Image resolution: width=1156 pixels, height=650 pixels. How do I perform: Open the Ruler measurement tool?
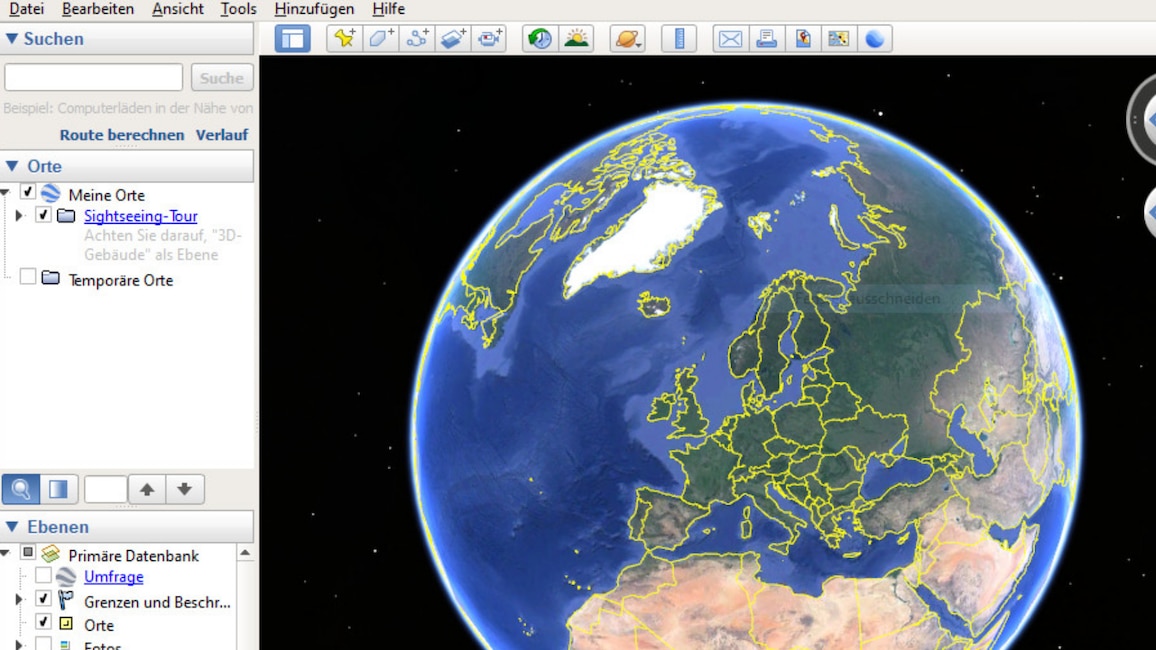coord(679,38)
